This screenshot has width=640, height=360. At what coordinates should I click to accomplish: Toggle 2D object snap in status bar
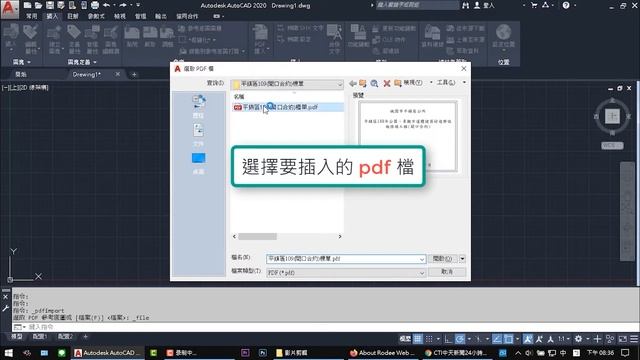click(508, 339)
